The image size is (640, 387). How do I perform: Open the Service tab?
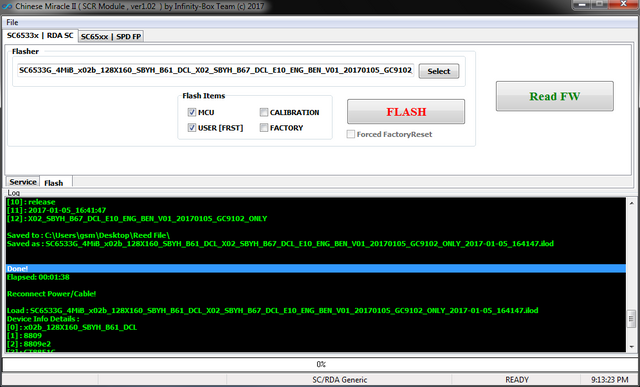23,182
